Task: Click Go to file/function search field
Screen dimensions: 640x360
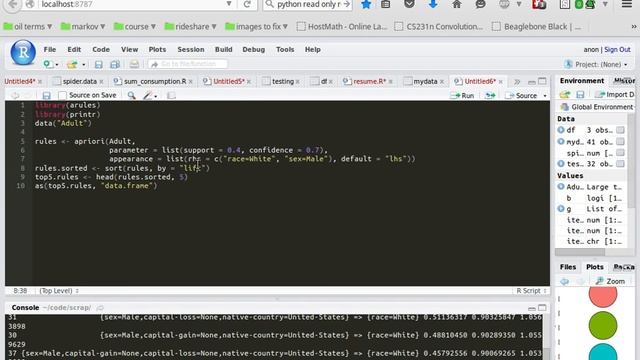Action: point(188,64)
